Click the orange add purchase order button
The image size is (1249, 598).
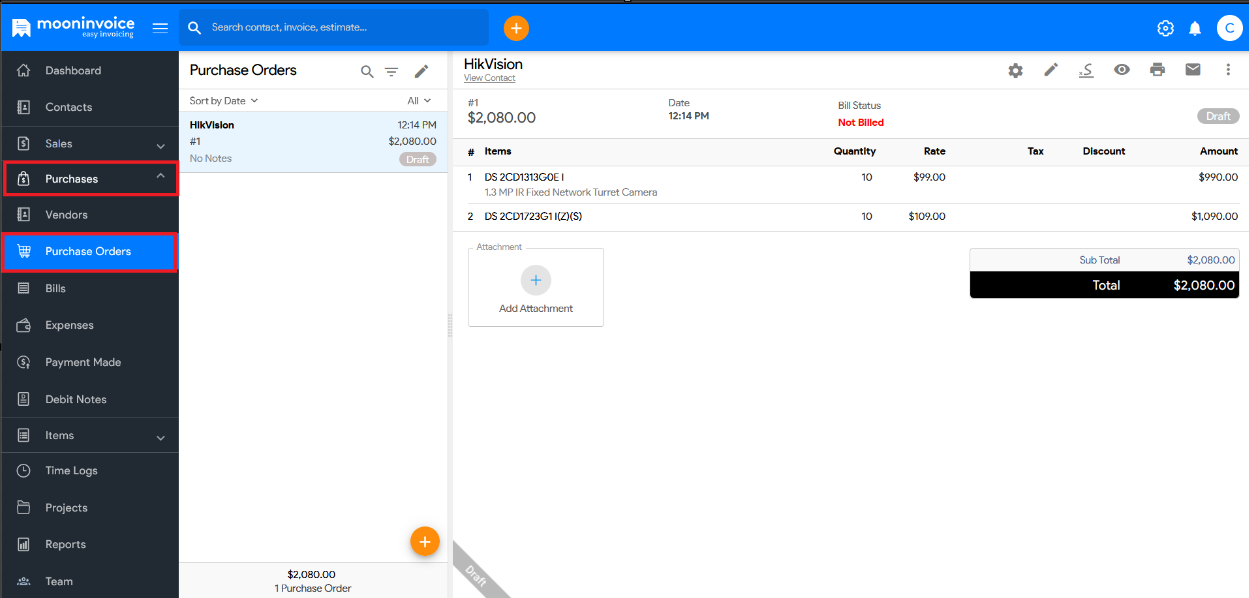[x=425, y=541]
